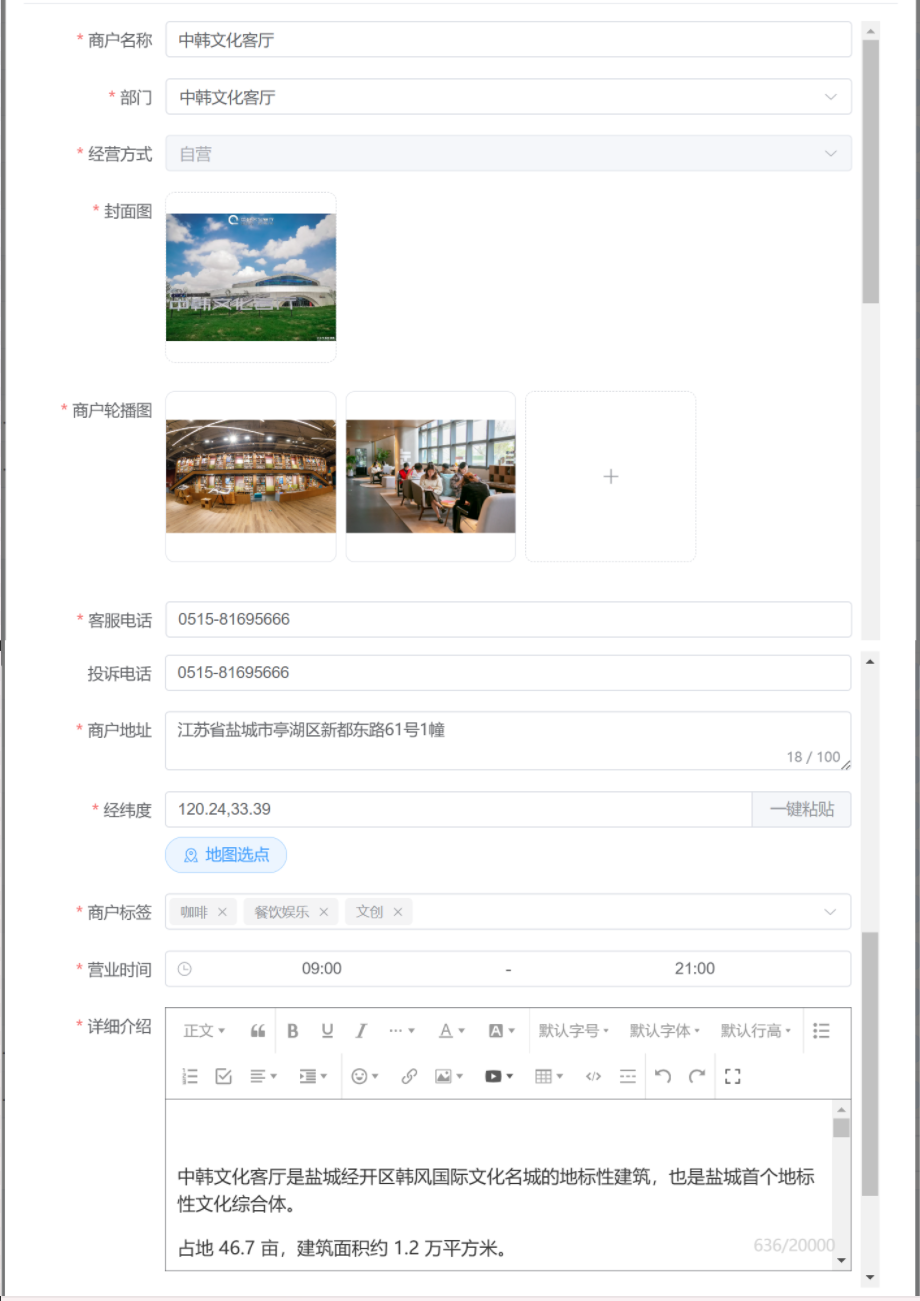Insert a hyperlink in the editor

pos(409,1077)
